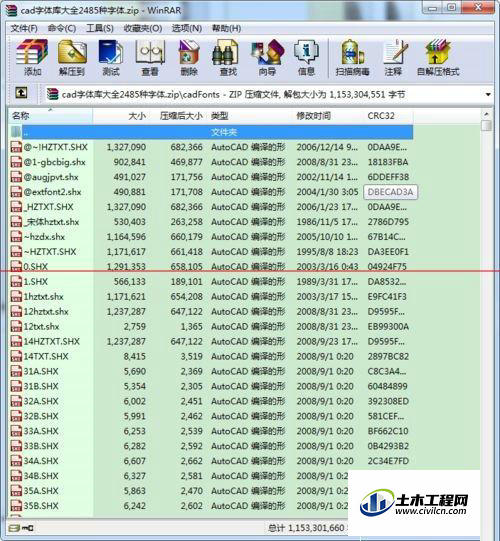The image size is (500, 541).
Task: Sort by the CRC32 column header
Action: point(389,116)
